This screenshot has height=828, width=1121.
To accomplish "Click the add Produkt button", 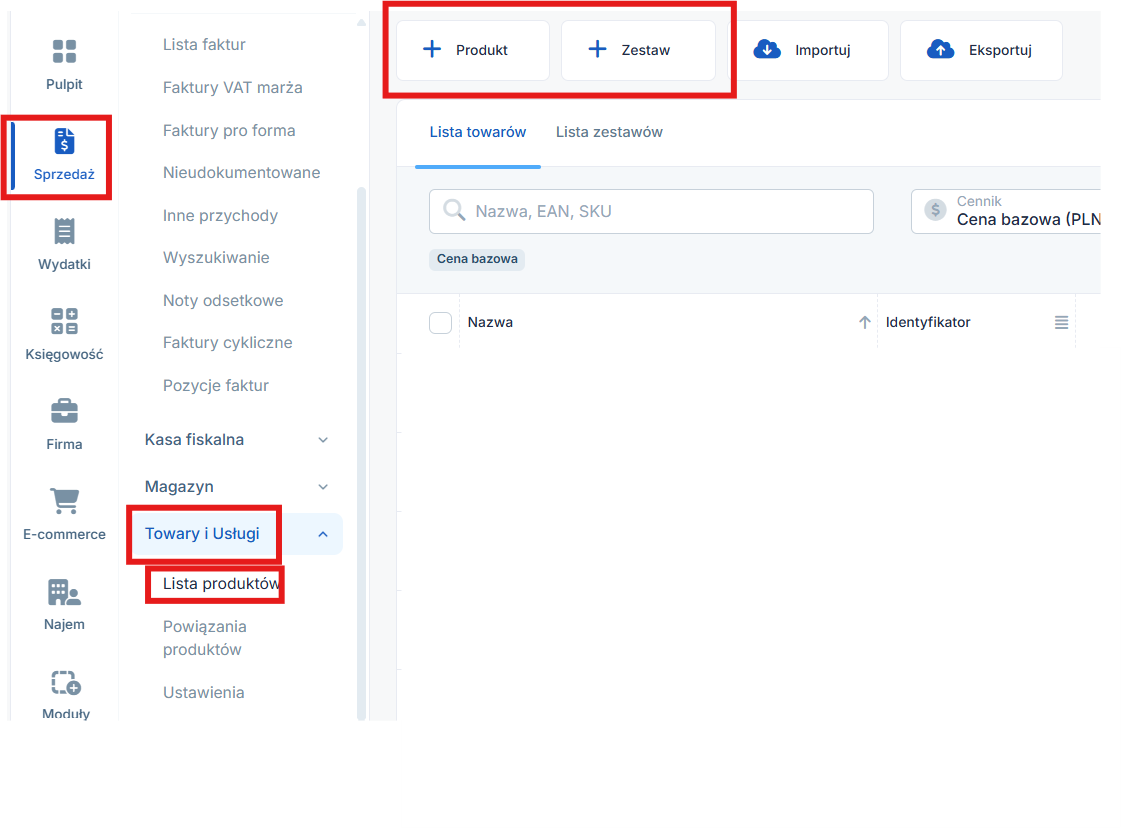I will pos(472,50).
